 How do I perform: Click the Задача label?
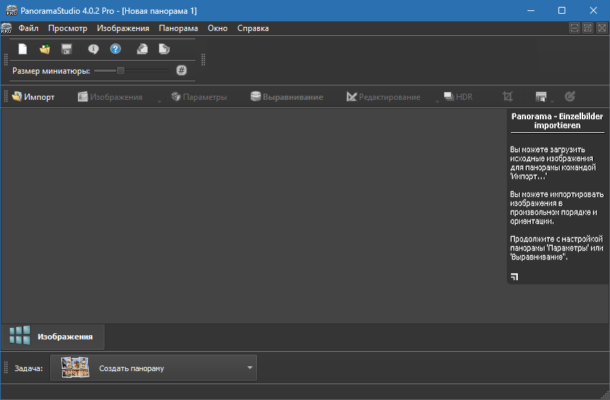[x=28, y=368]
